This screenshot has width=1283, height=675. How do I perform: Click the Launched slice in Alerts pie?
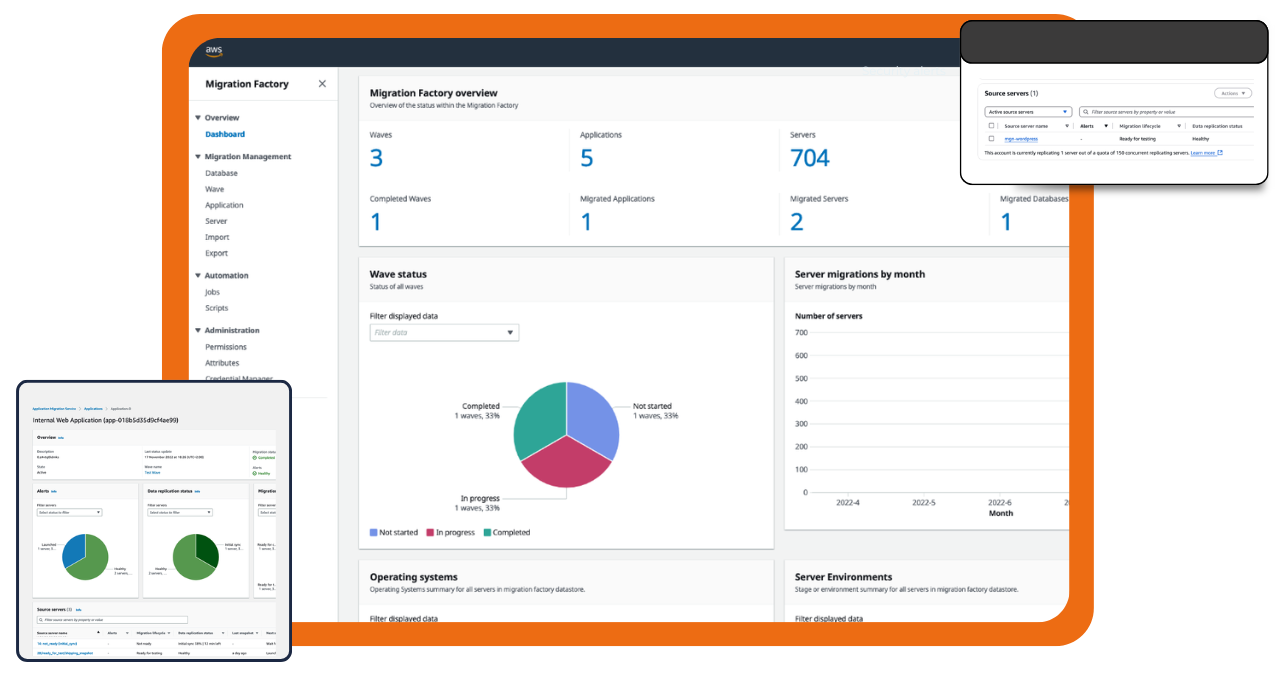tap(73, 551)
